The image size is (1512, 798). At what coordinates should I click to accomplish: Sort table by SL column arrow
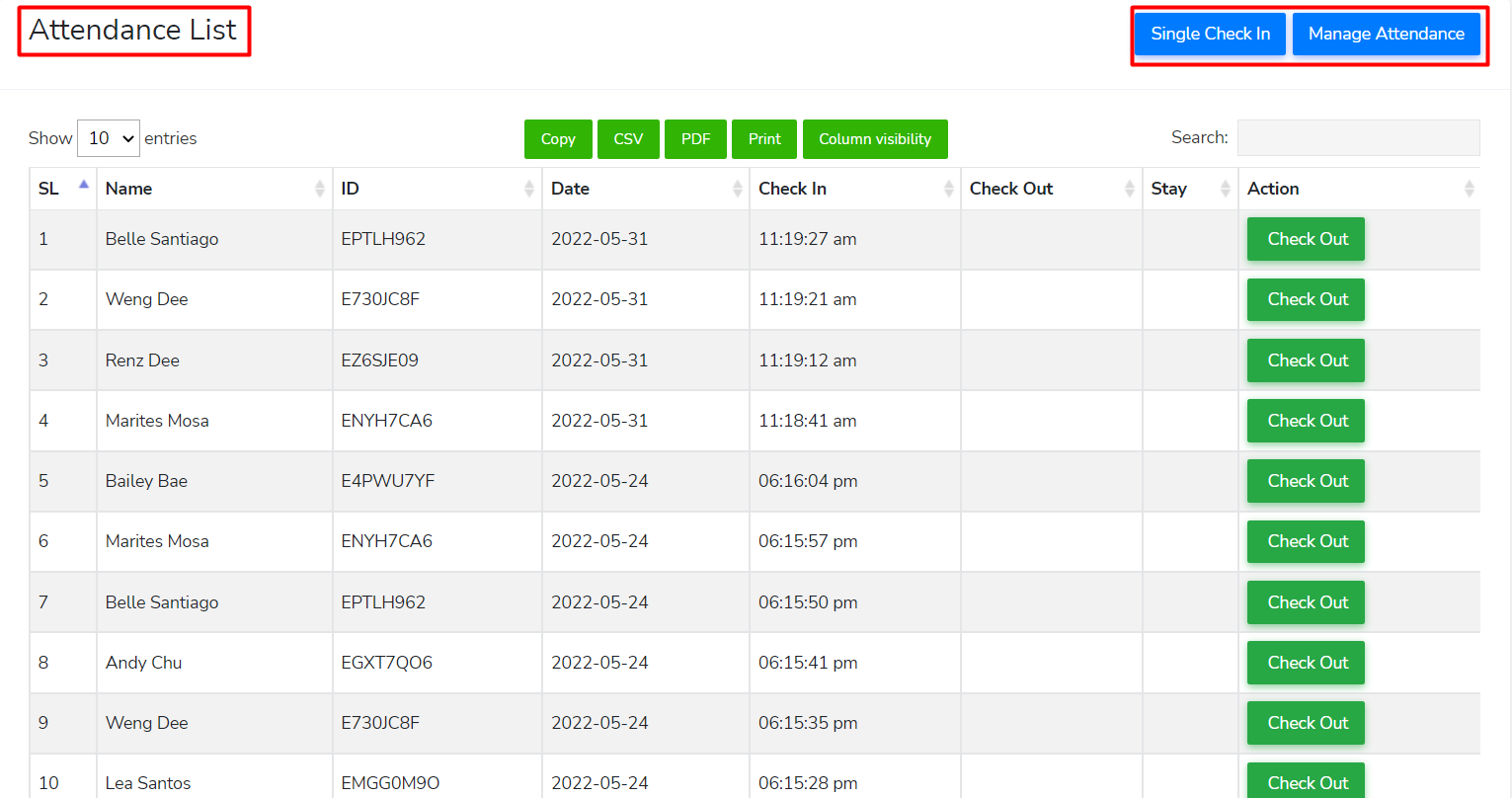pos(84,187)
